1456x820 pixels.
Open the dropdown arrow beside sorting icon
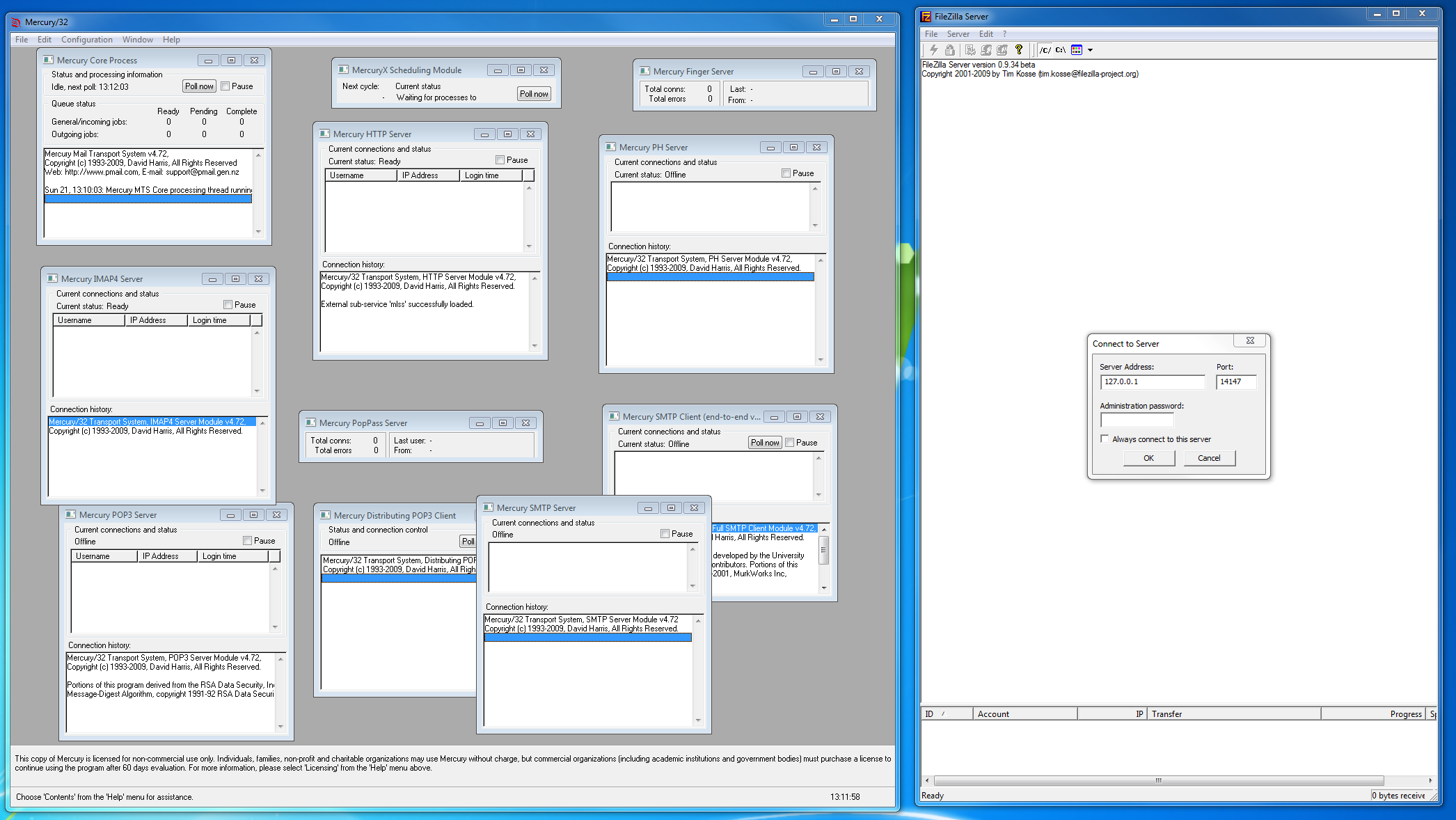[x=1090, y=50]
